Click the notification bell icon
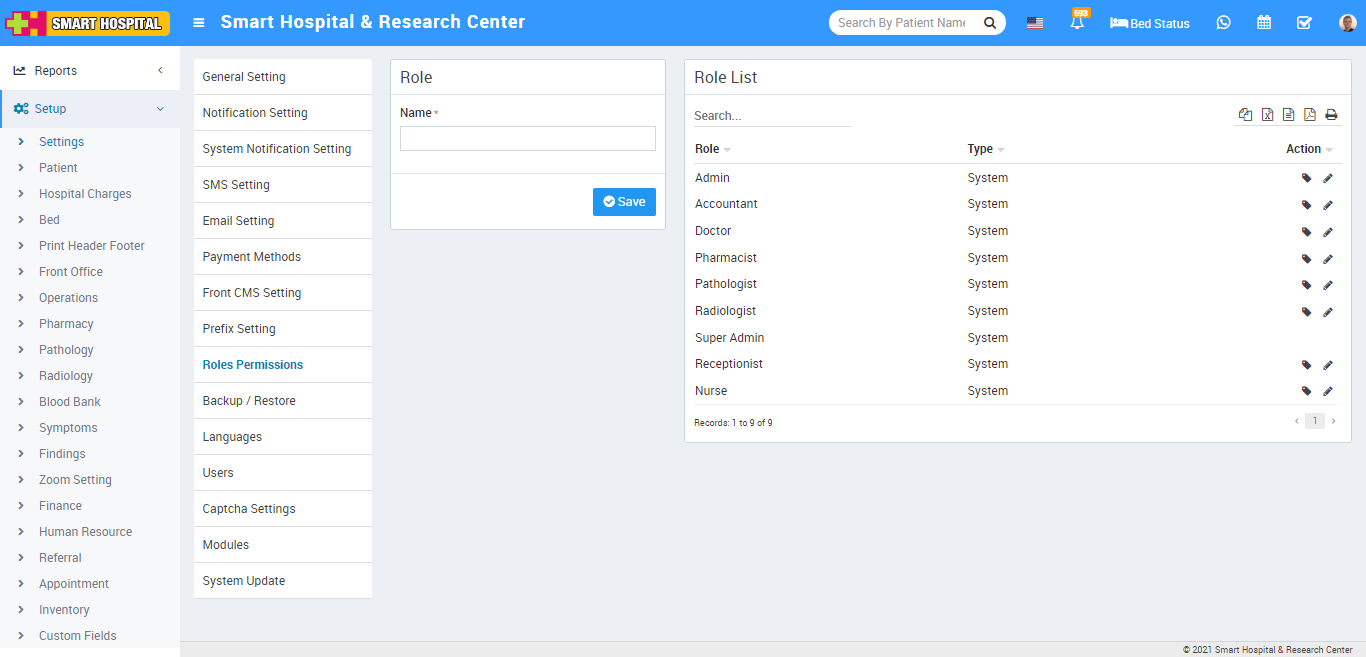 (x=1077, y=23)
